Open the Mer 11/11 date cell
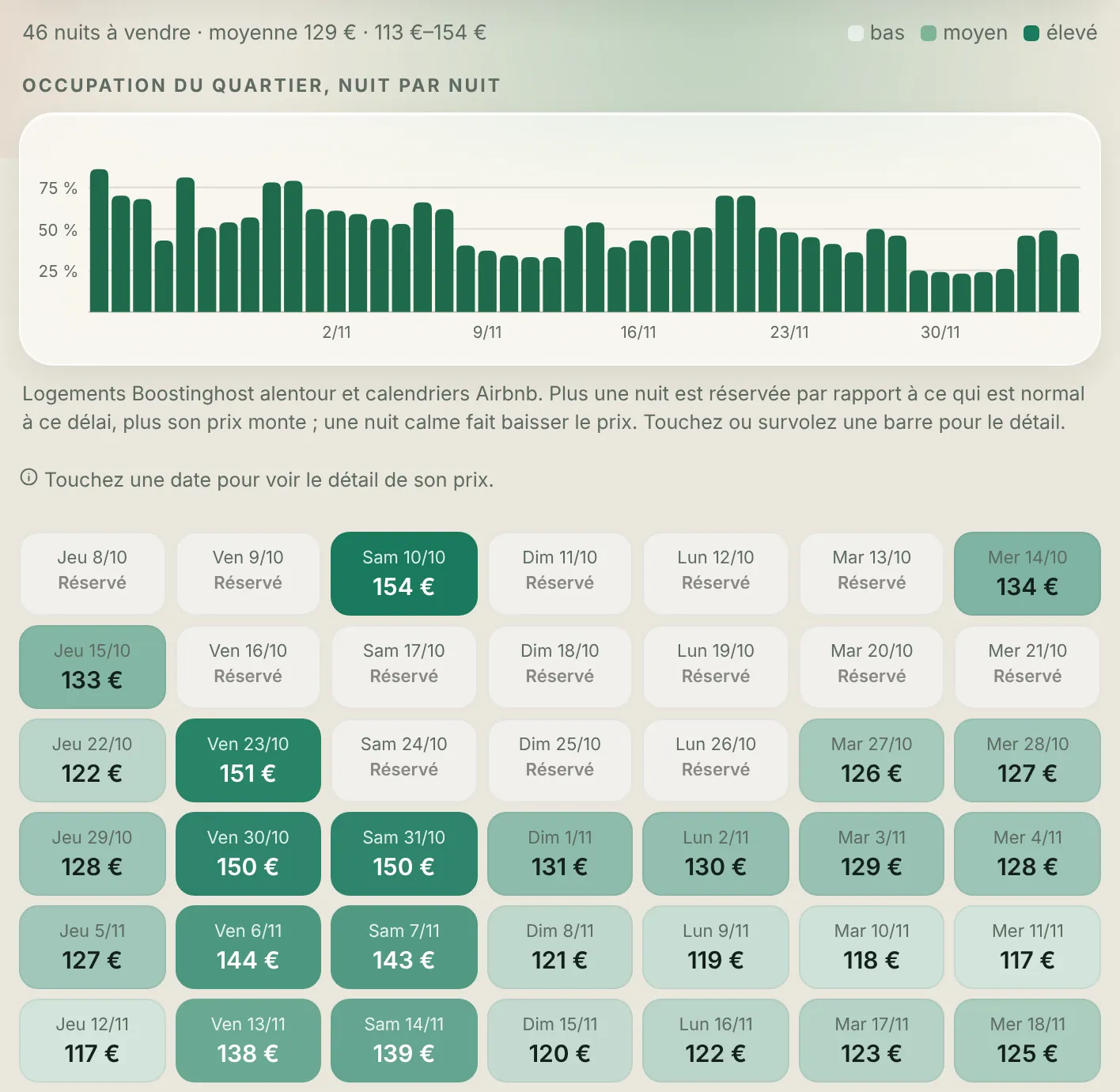The width and height of the screenshot is (1120, 1092). 1027,947
